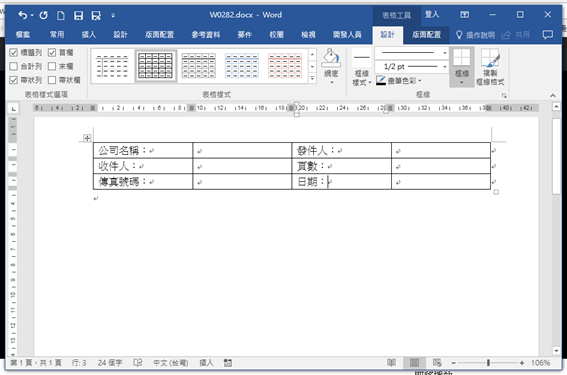Select the gray grid table style thumbnail

point(199,66)
